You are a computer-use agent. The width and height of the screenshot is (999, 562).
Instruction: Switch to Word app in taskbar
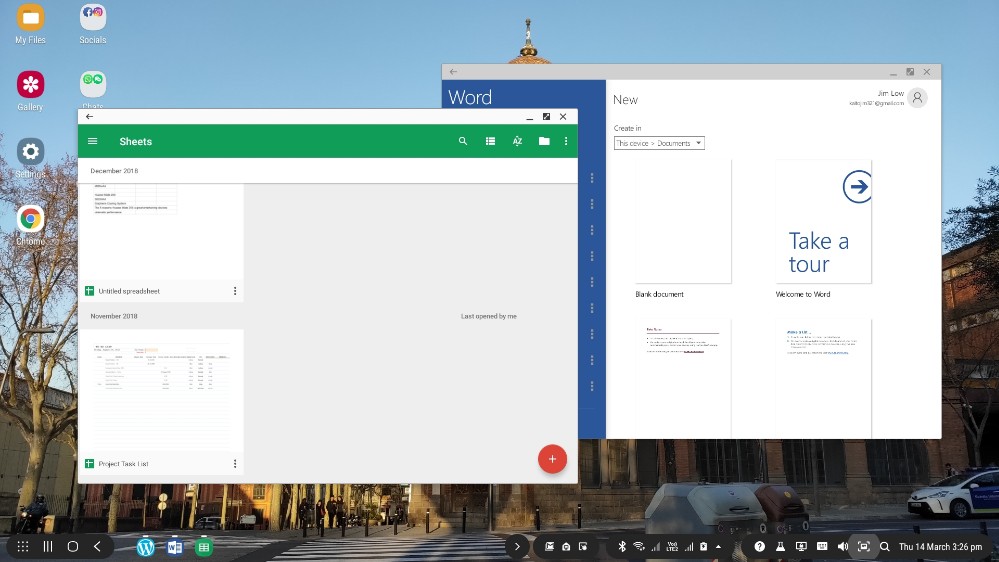[x=175, y=547]
